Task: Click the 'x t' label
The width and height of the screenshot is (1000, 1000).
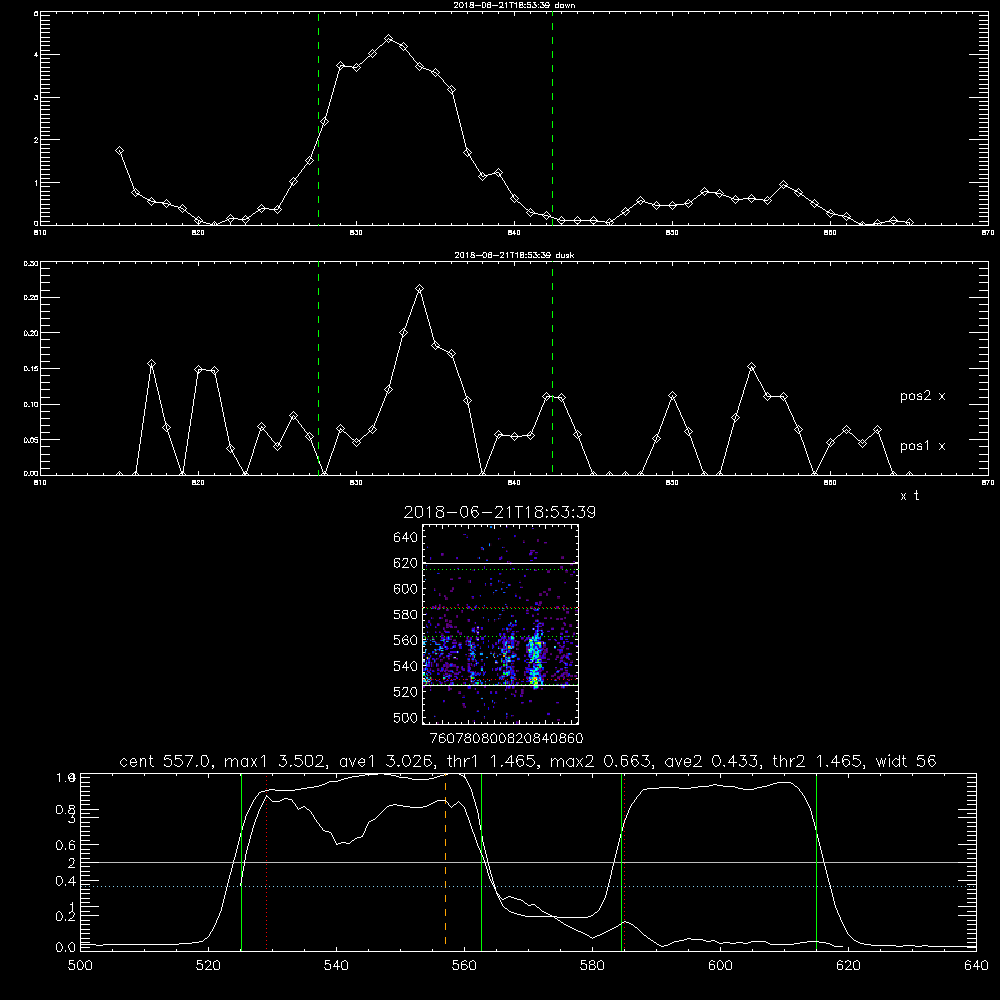Action: tap(909, 496)
